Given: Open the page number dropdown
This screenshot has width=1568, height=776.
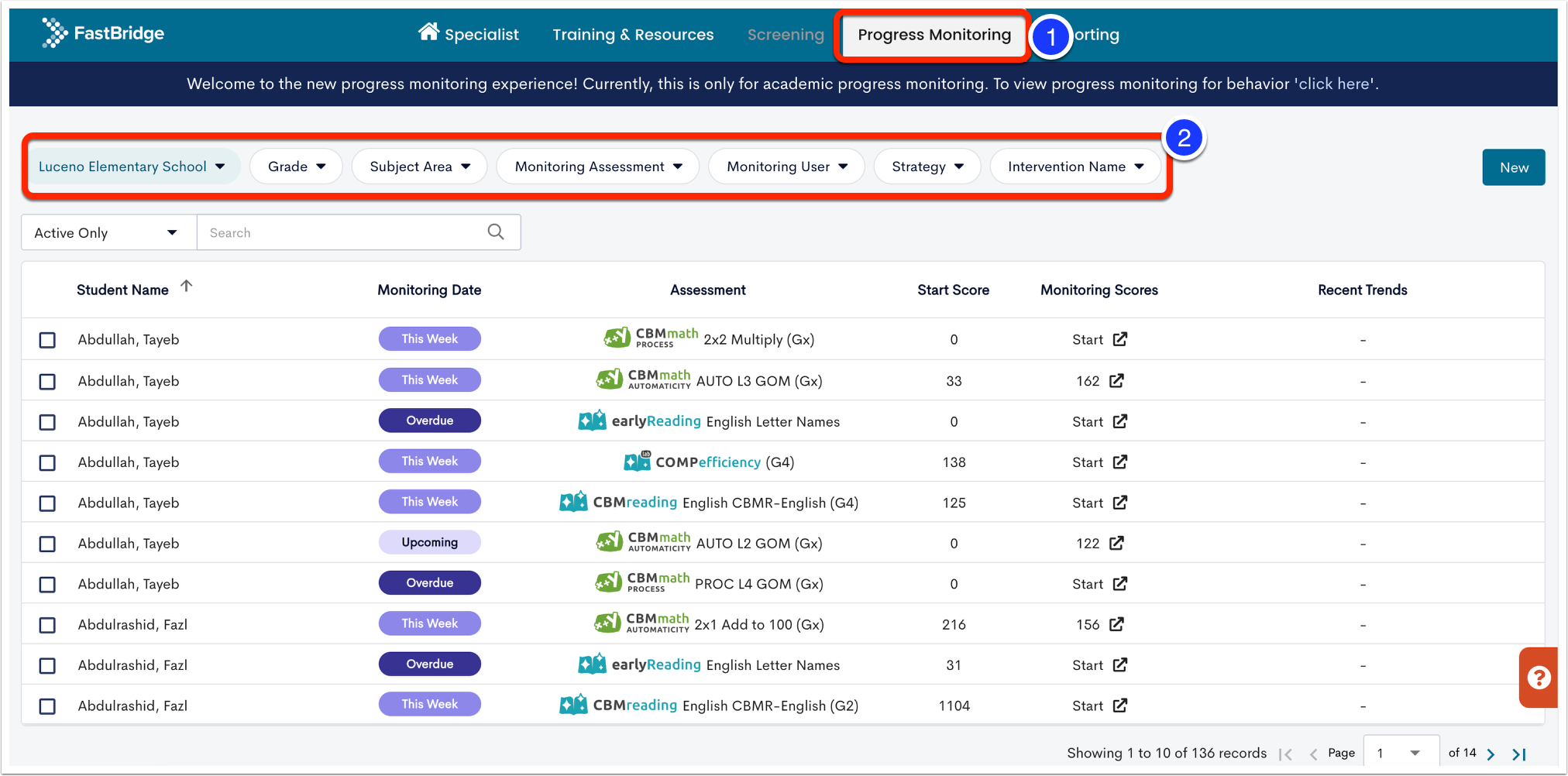Looking at the screenshot, I should [x=1401, y=753].
